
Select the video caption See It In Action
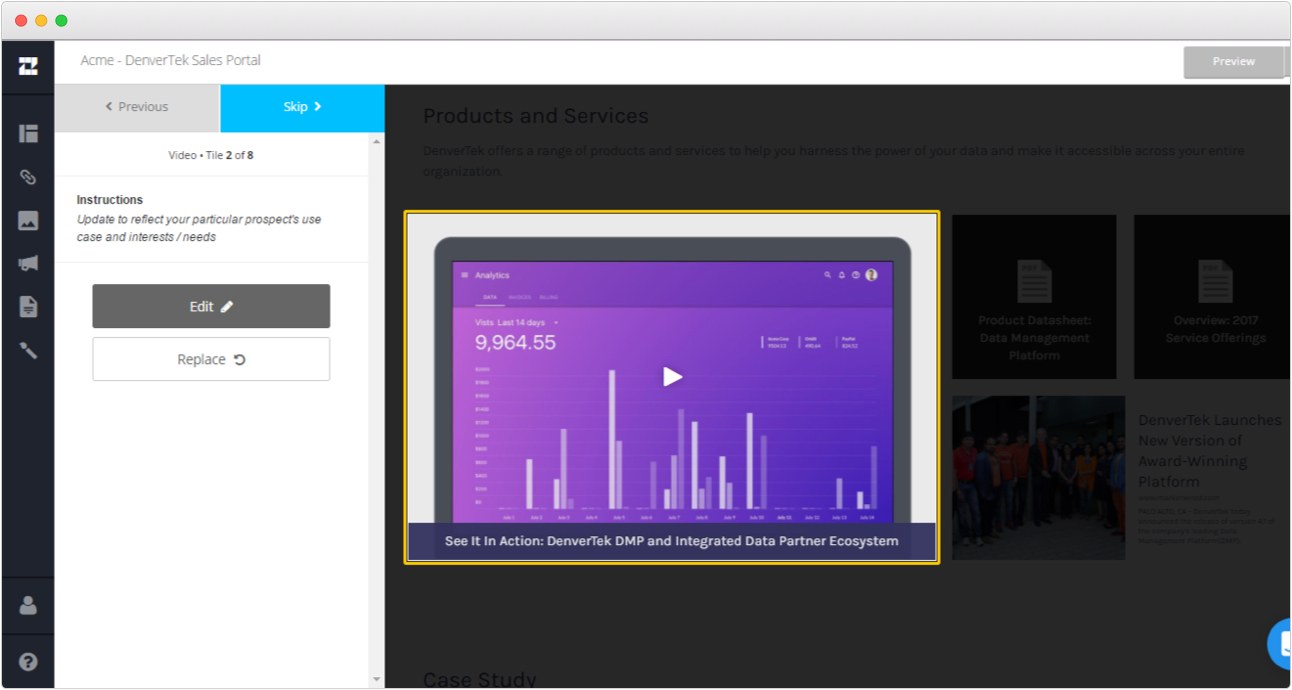click(x=672, y=541)
